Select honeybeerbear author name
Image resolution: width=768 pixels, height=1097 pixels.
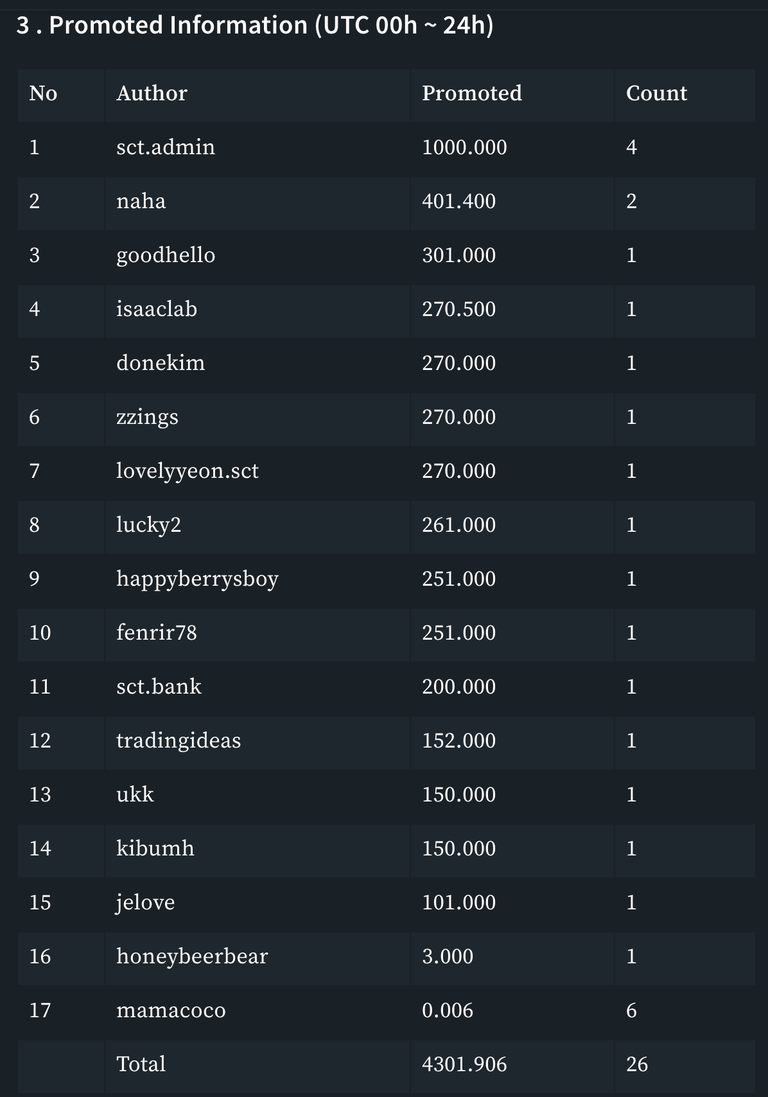click(192, 957)
